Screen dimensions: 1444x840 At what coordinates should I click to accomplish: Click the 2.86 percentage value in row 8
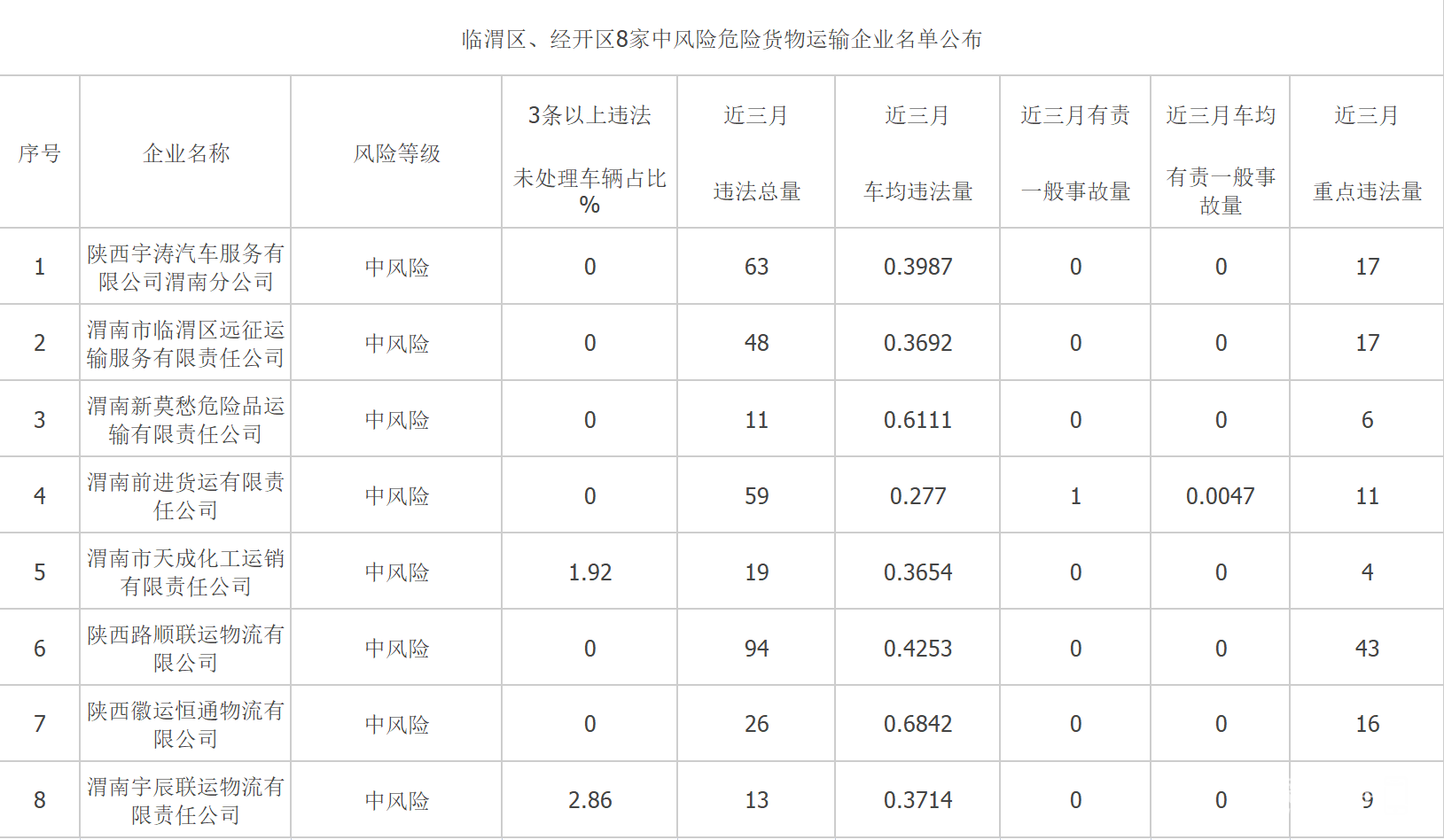pyautogui.click(x=589, y=800)
